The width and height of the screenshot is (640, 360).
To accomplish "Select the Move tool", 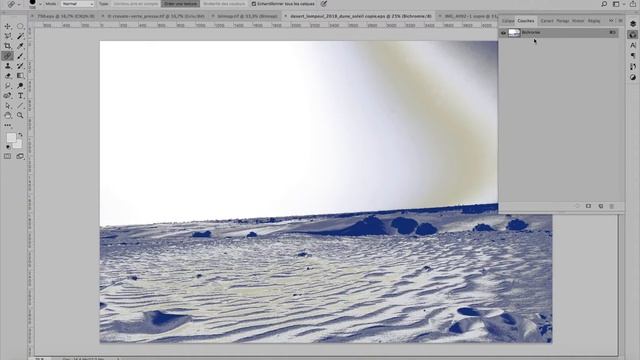I will (8, 26).
